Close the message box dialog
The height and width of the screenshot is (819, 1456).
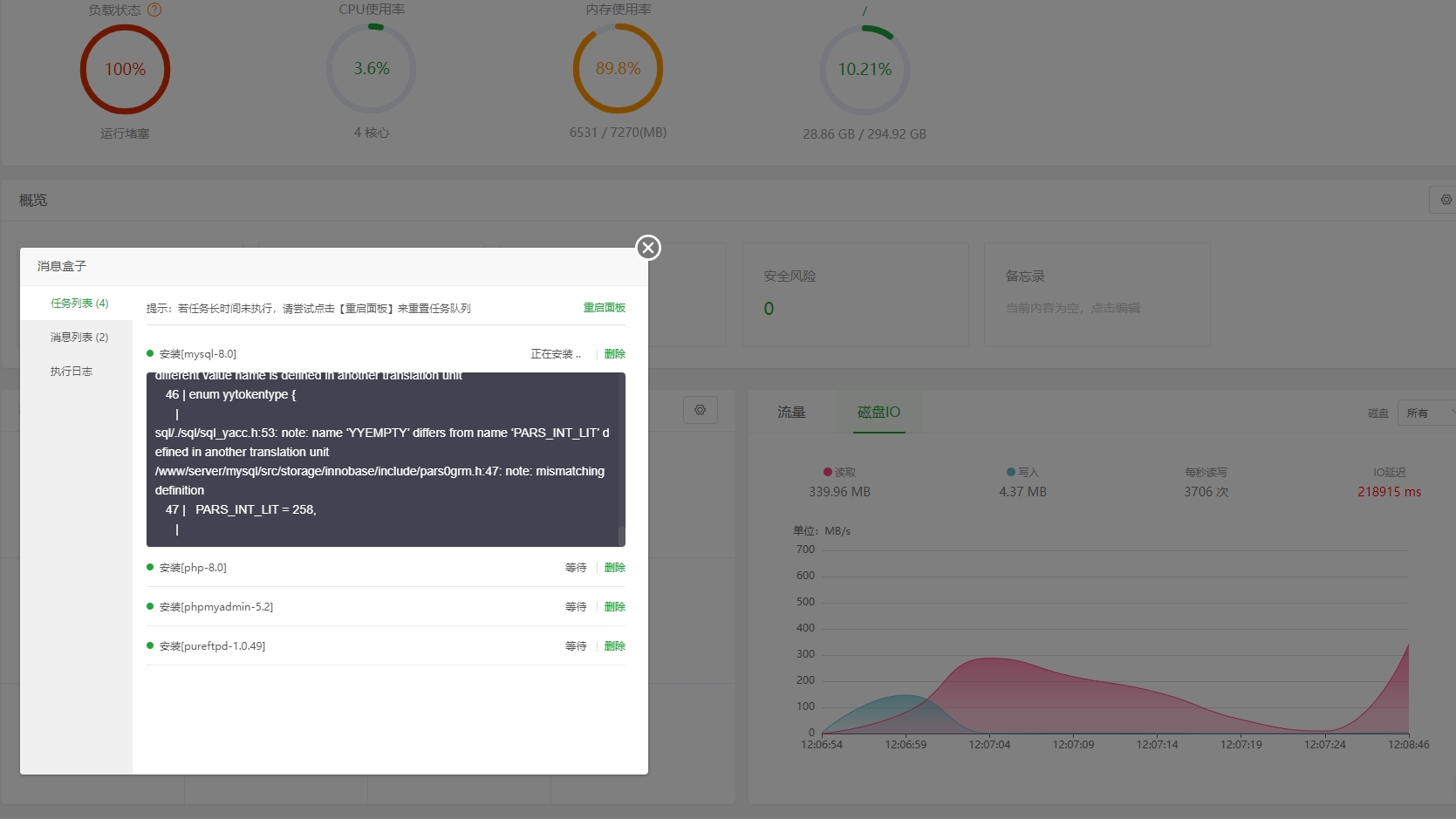coord(647,248)
